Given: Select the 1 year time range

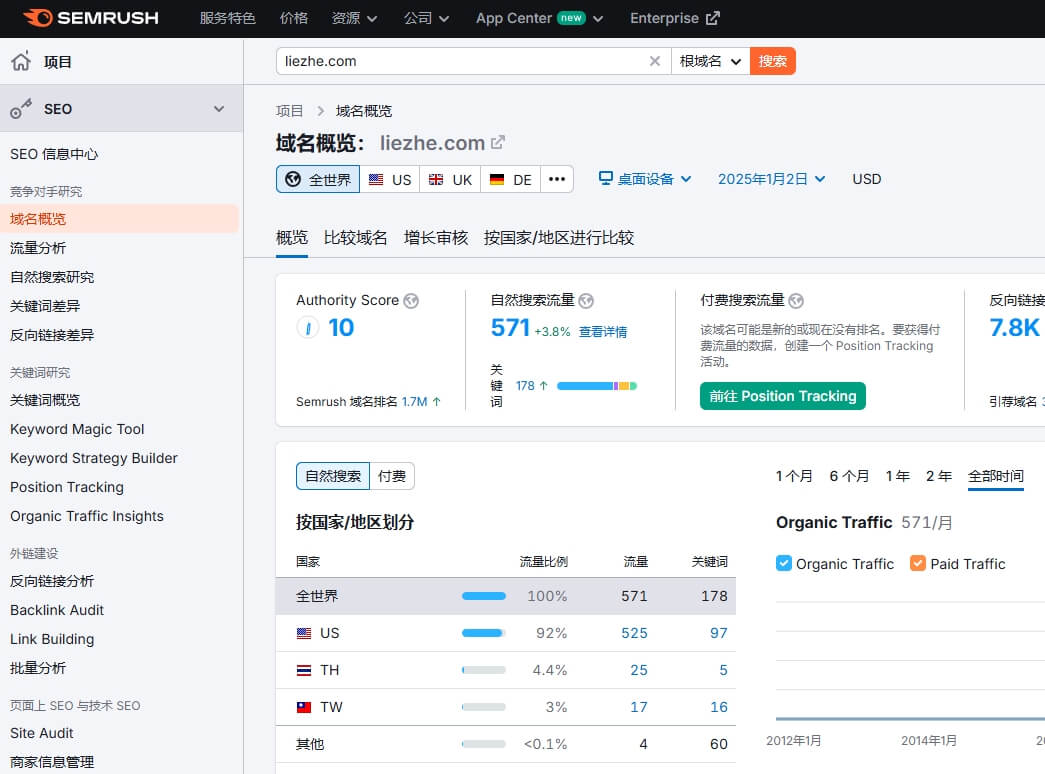Looking at the screenshot, I should [898, 476].
